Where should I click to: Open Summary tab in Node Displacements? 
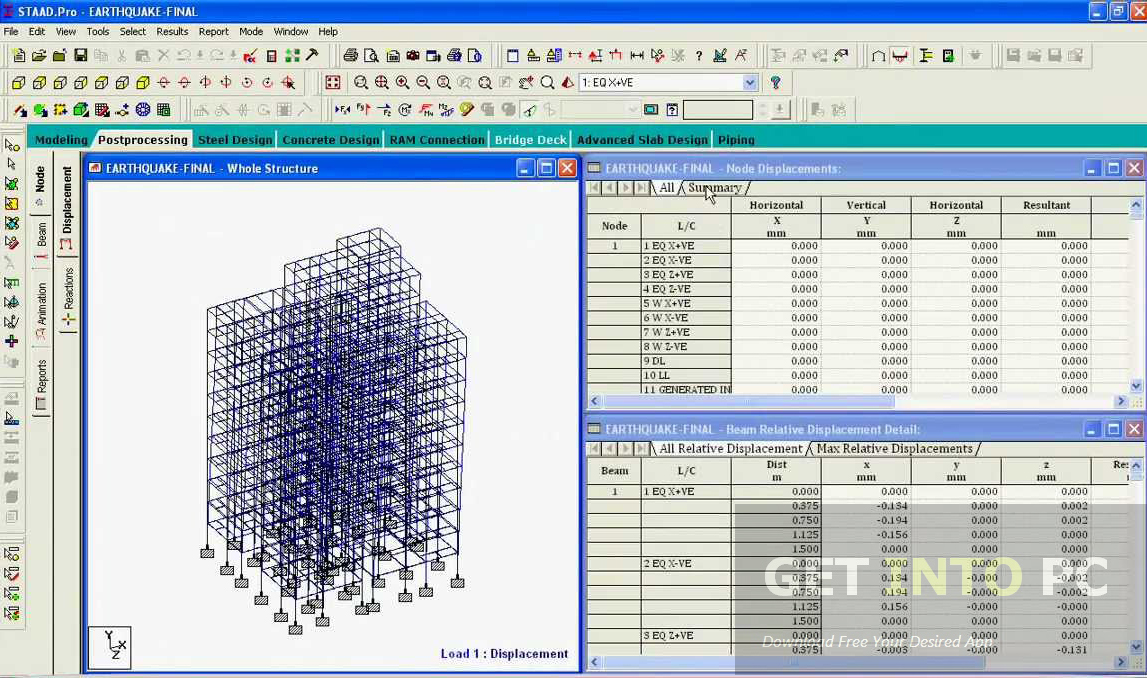click(715, 188)
